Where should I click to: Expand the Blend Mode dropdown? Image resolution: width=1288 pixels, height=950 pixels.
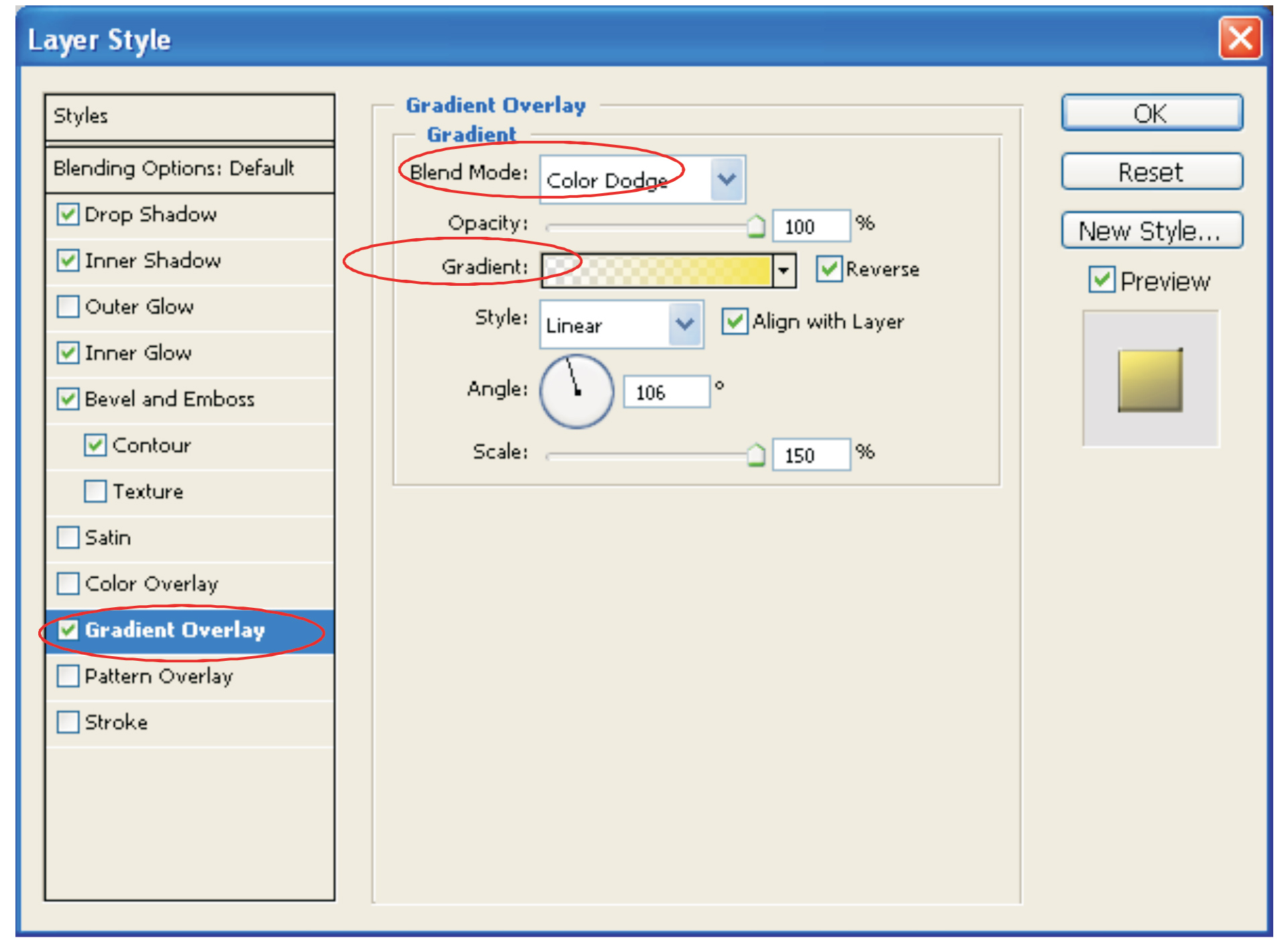[x=727, y=179]
